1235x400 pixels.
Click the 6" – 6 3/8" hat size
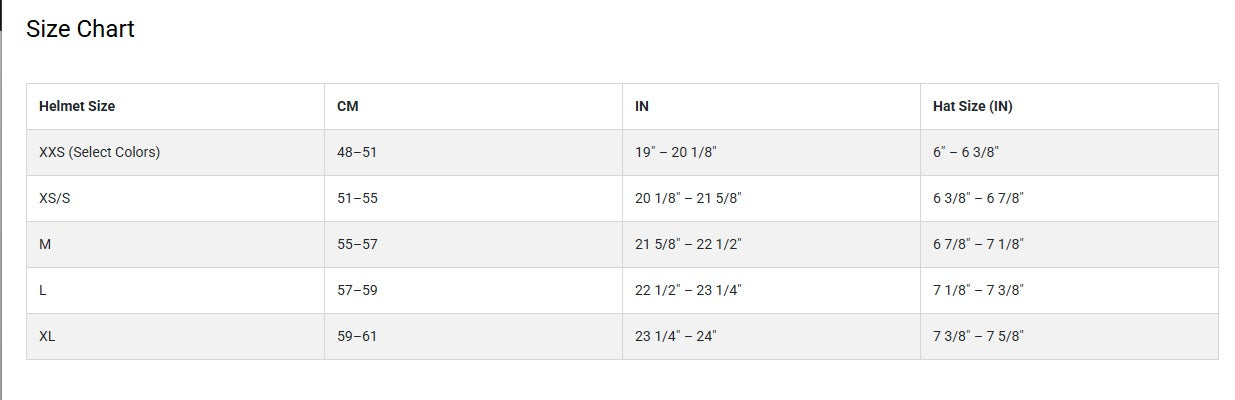pyautogui.click(x=966, y=152)
